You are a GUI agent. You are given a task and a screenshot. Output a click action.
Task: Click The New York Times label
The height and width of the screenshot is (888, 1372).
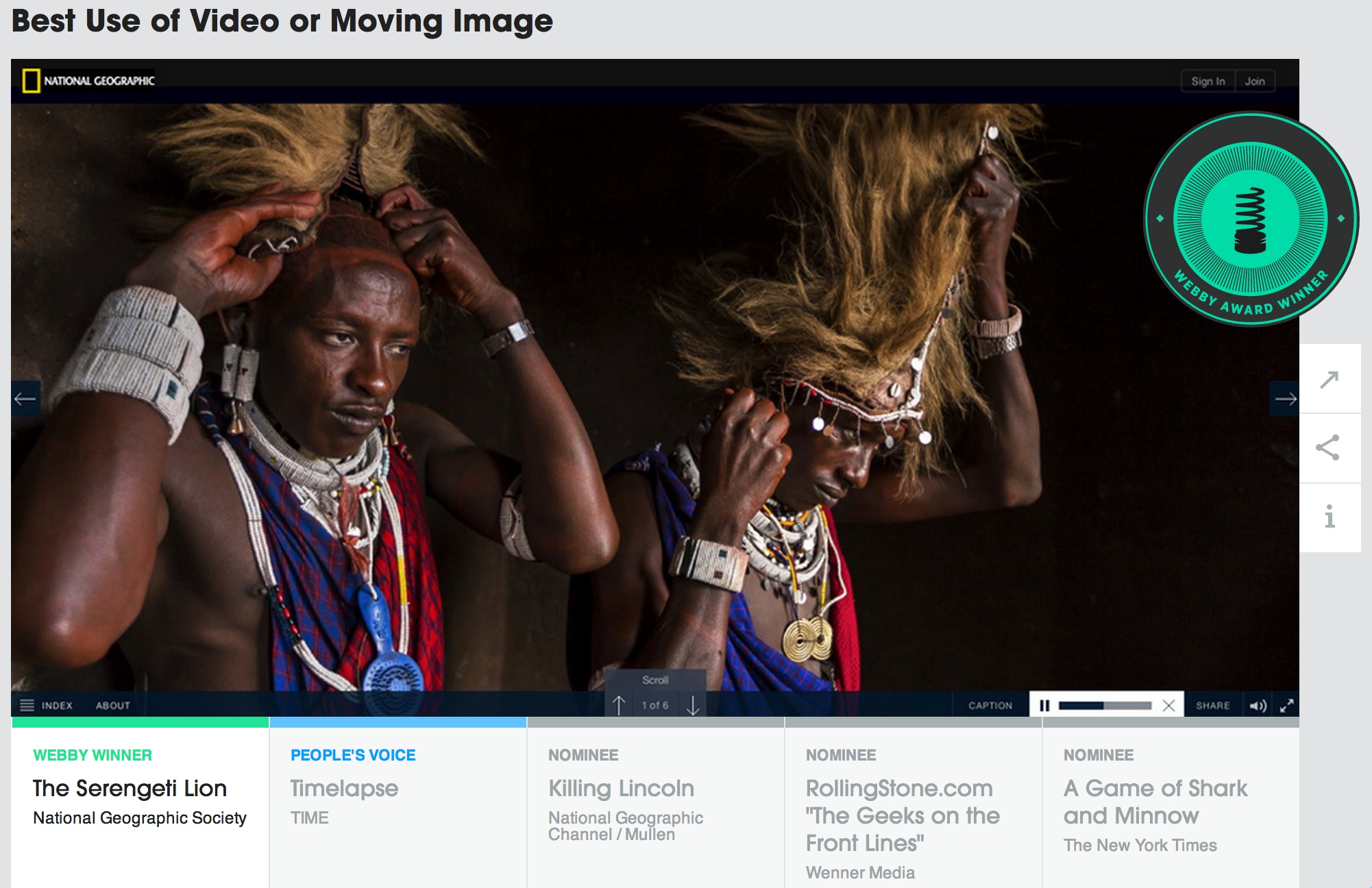click(x=1140, y=846)
